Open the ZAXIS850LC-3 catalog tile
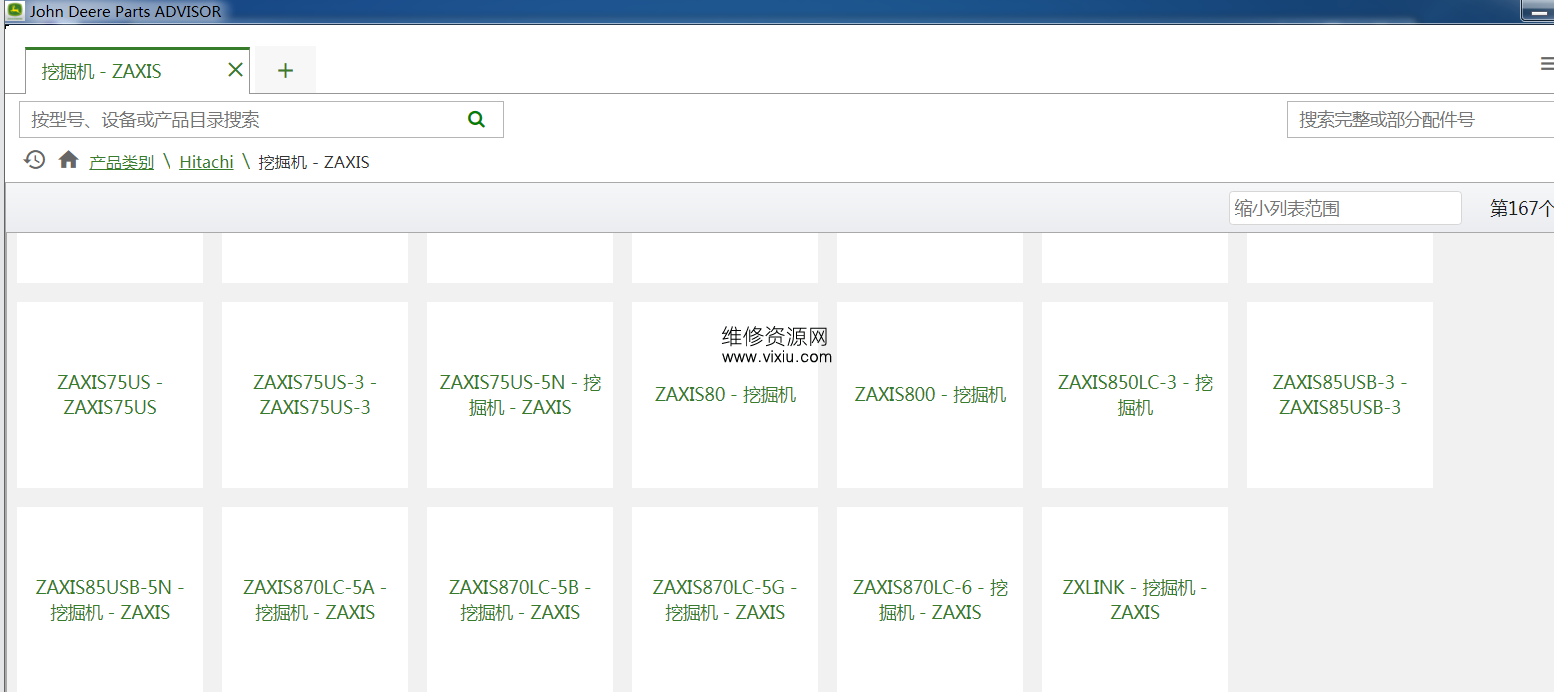Screen dimensions: 1554x692 pyautogui.click(x=1135, y=395)
